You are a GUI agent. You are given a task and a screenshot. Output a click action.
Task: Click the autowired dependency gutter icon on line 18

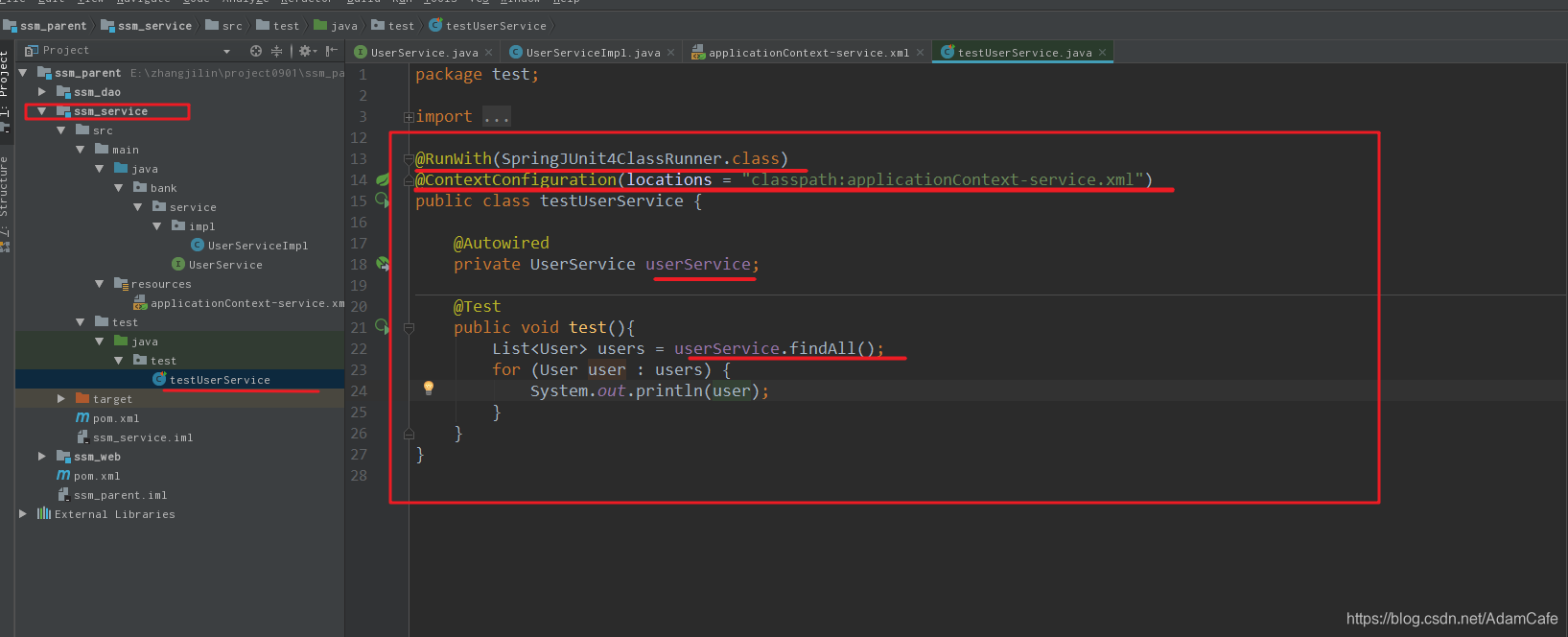click(x=383, y=264)
